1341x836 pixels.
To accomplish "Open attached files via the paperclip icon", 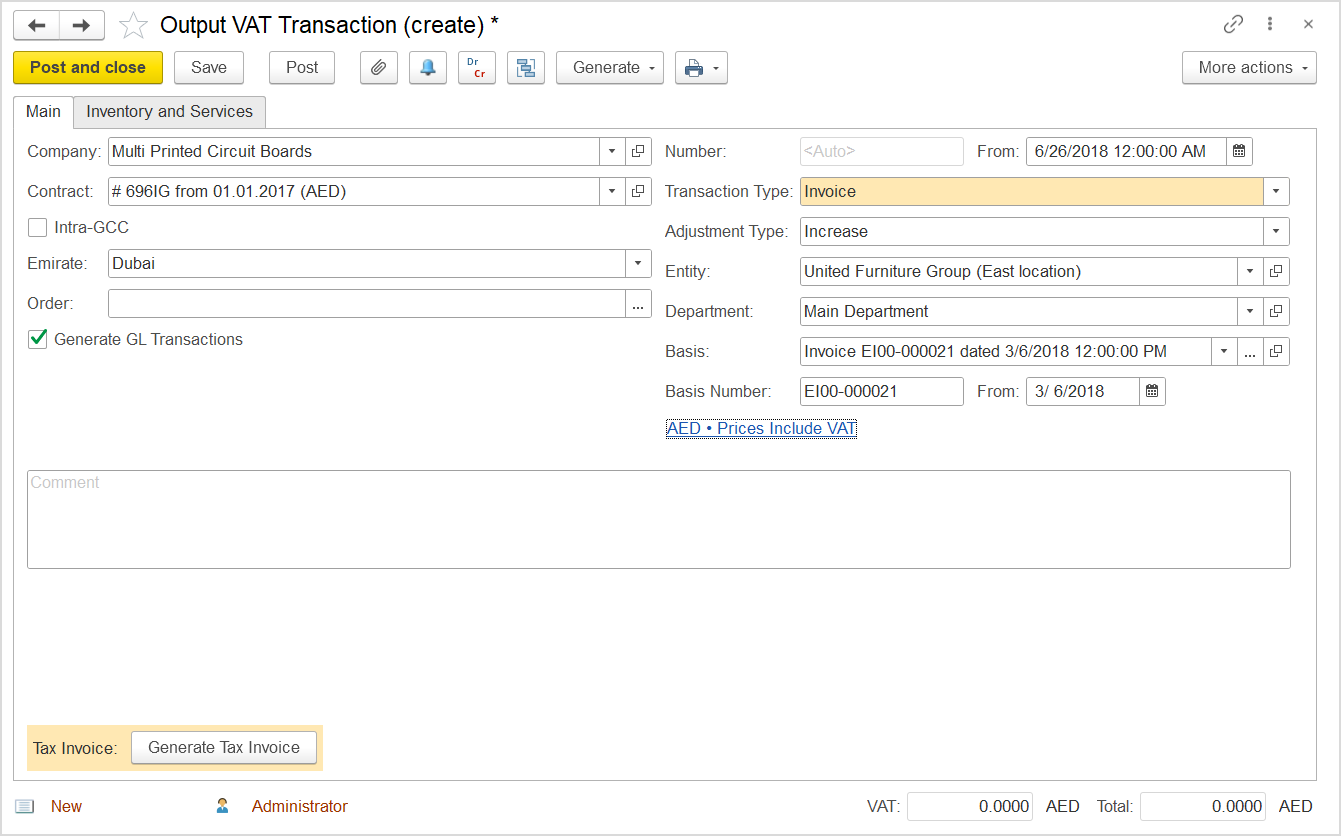I will click(x=379, y=68).
